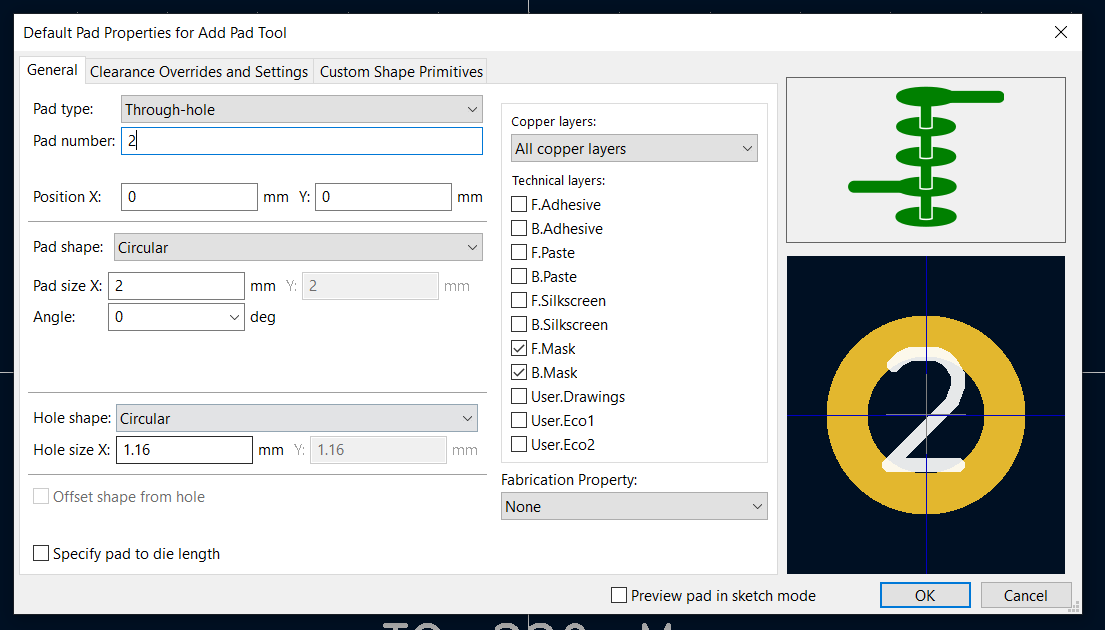
Task: Open the Angle value dropdown arrow
Action: [x=235, y=317]
